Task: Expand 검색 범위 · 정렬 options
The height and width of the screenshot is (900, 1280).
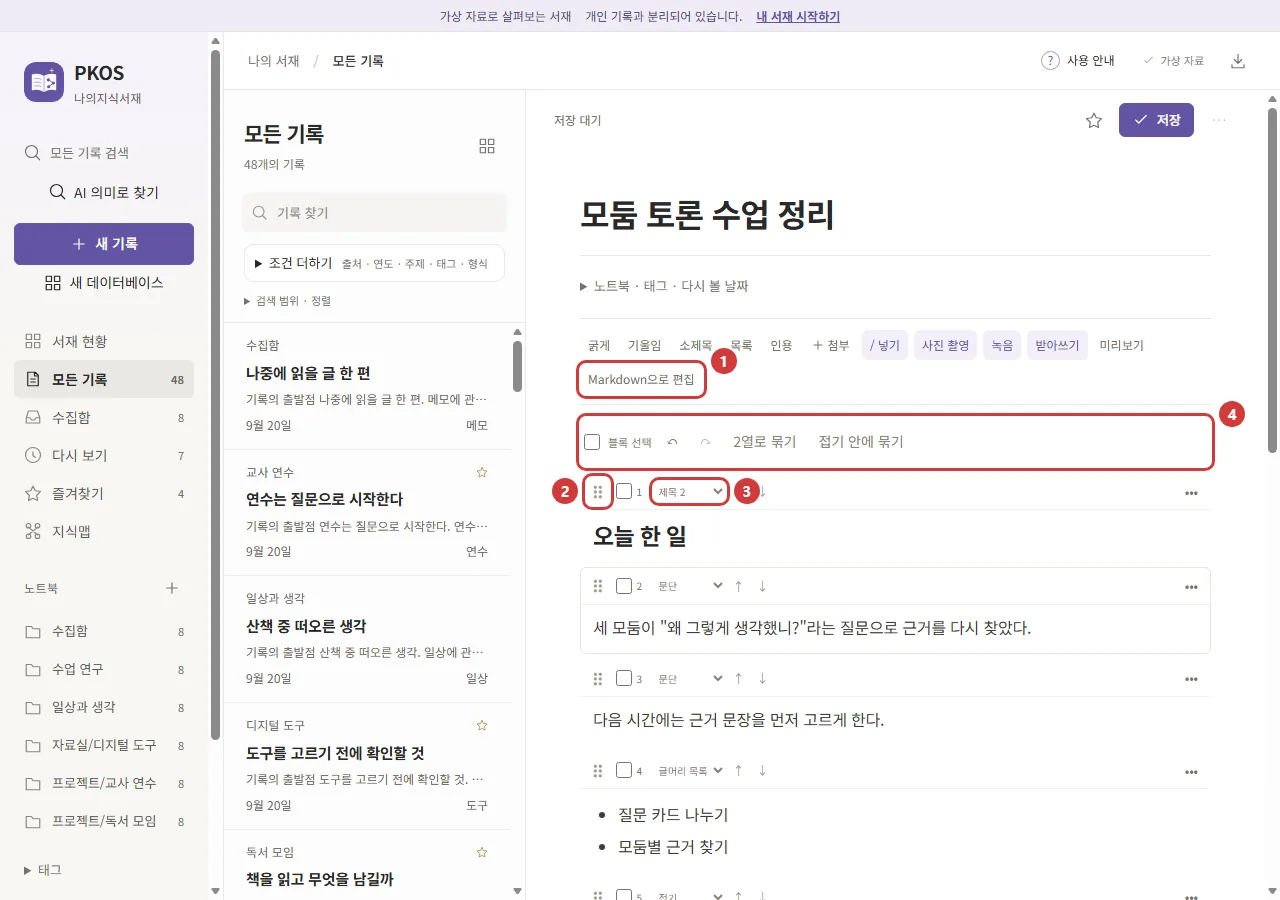Action: pos(288,301)
